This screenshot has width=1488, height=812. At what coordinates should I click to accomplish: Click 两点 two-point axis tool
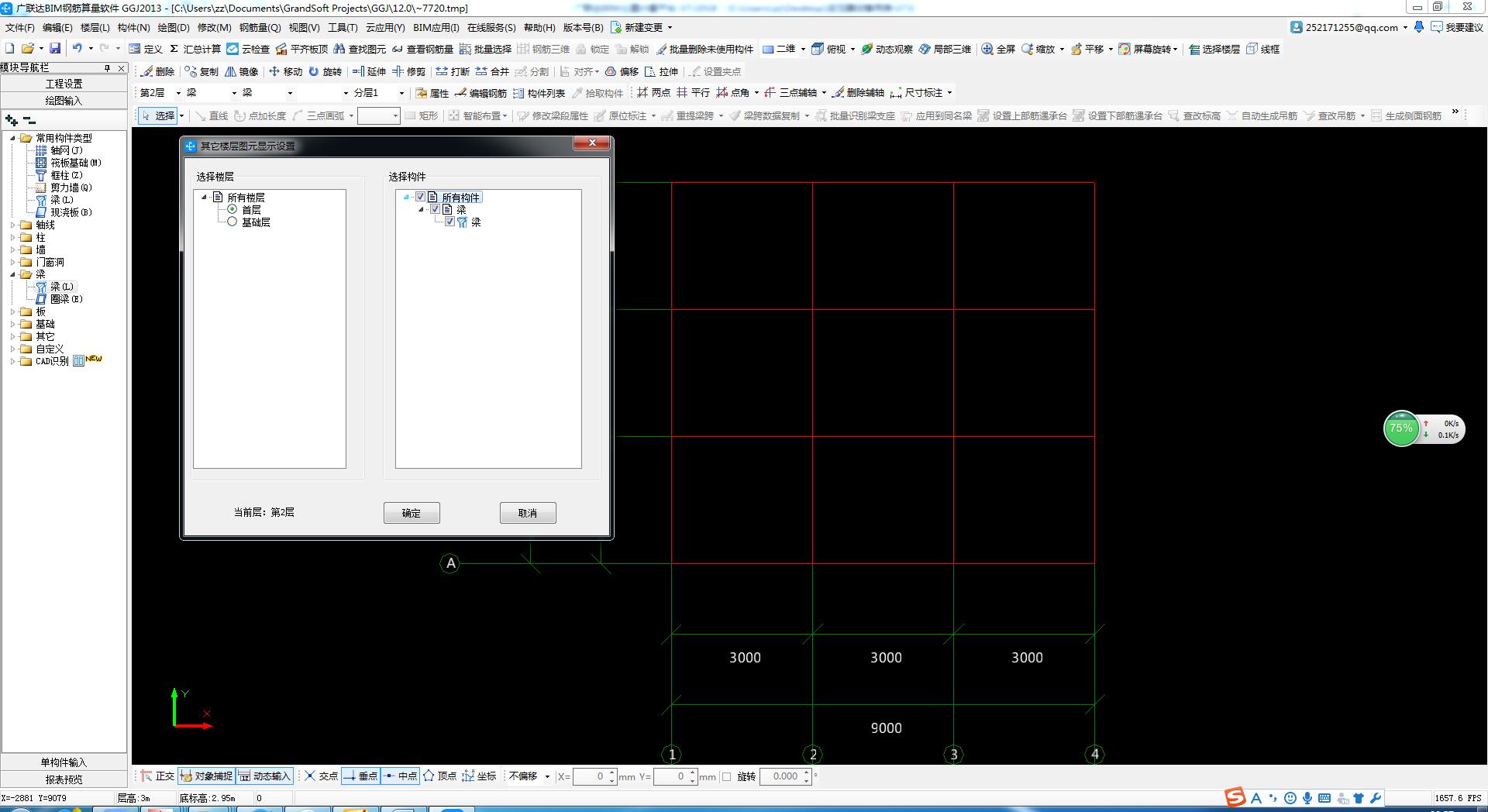(653, 93)
